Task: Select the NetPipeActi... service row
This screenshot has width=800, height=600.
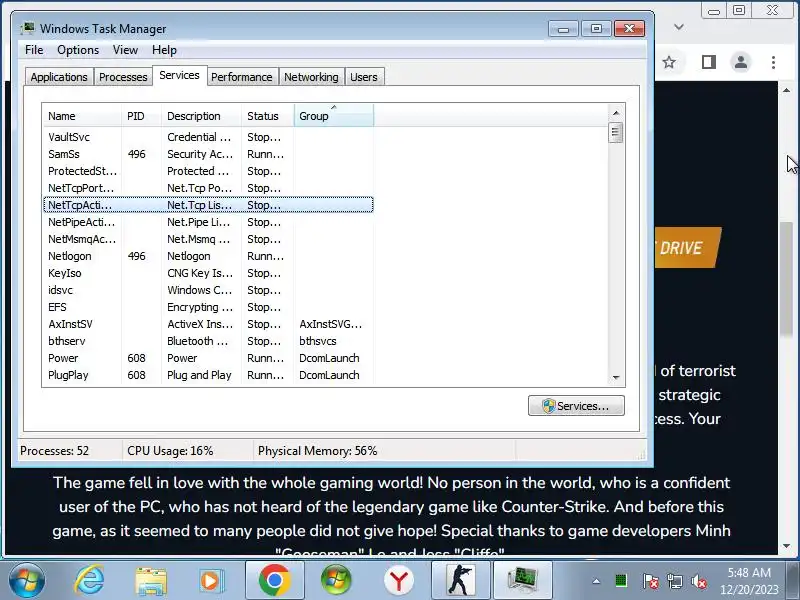Action: [x=208, y=222]
